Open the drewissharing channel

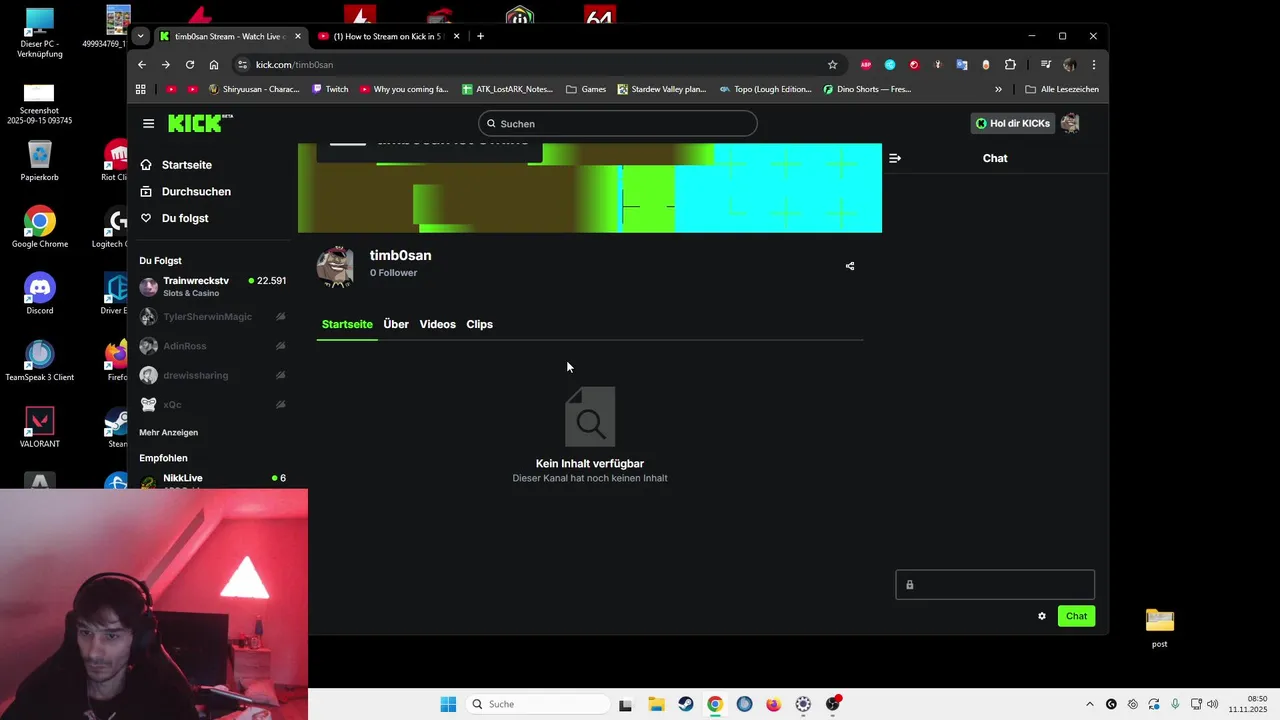pyautogui.click(x=213, y=375)
